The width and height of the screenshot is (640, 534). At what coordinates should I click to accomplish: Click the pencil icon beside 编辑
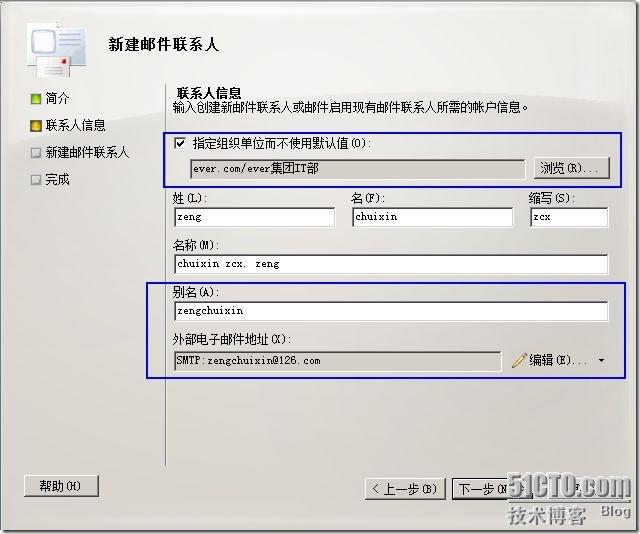518,360
